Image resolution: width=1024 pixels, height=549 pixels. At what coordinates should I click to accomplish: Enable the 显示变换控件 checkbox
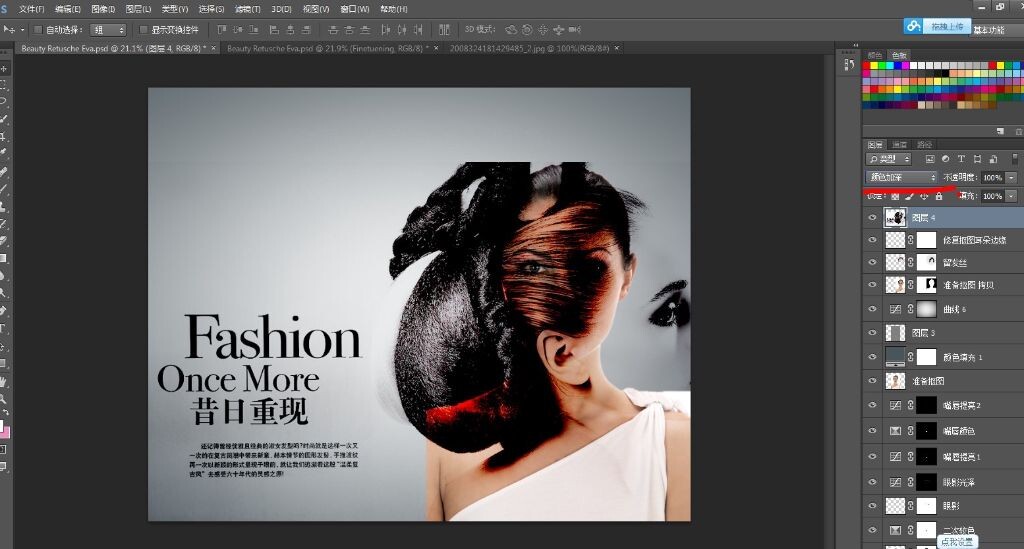coord(143,29)
